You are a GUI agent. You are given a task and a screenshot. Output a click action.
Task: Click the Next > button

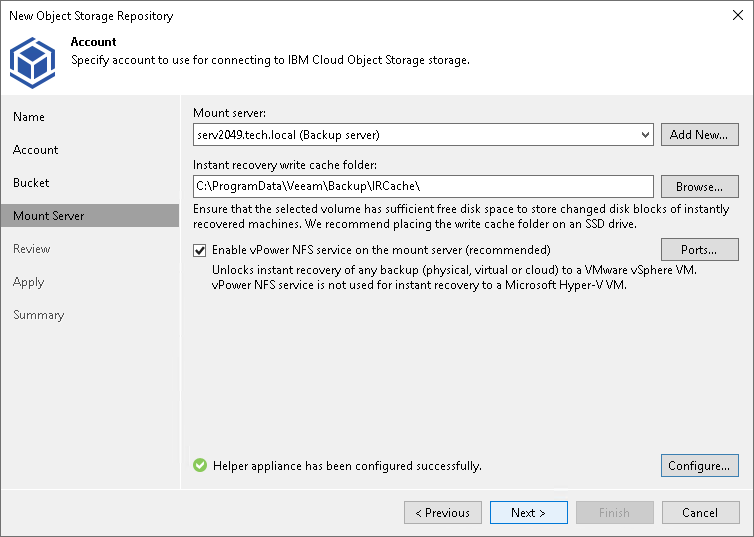click(x=528, y=512)
